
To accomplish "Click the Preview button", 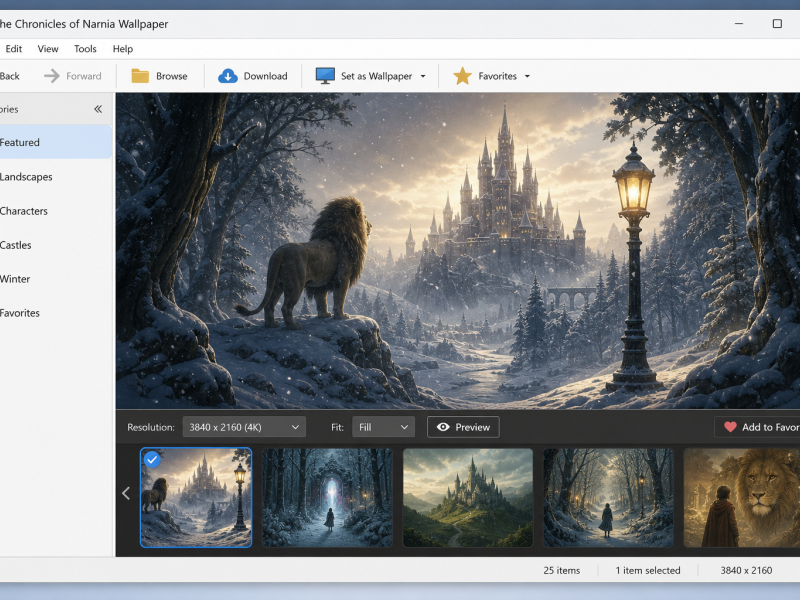I will click(x=463, y=427).
